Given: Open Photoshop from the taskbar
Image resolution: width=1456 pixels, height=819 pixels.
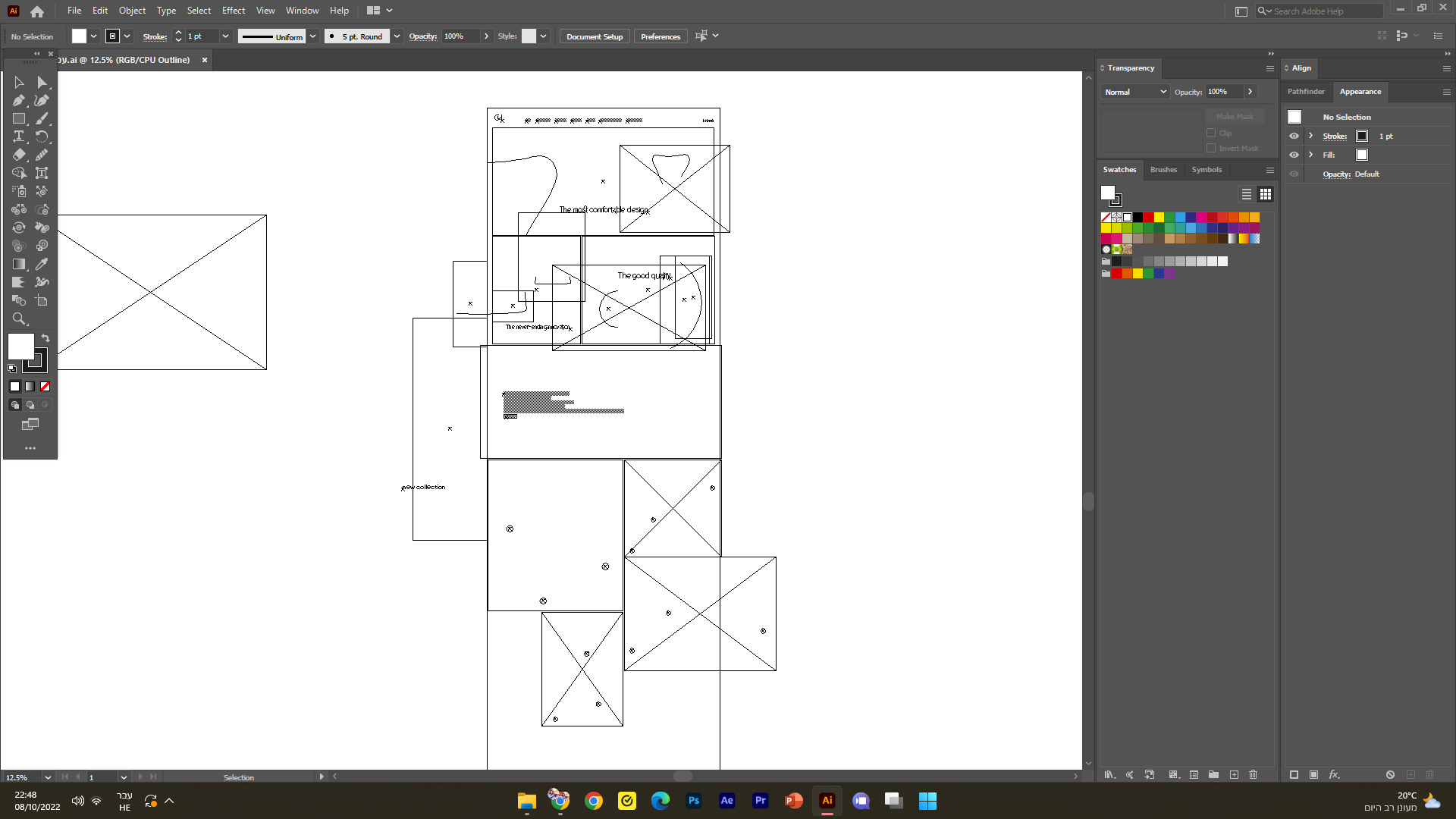Looking at the screenshot, I should 693,801.
